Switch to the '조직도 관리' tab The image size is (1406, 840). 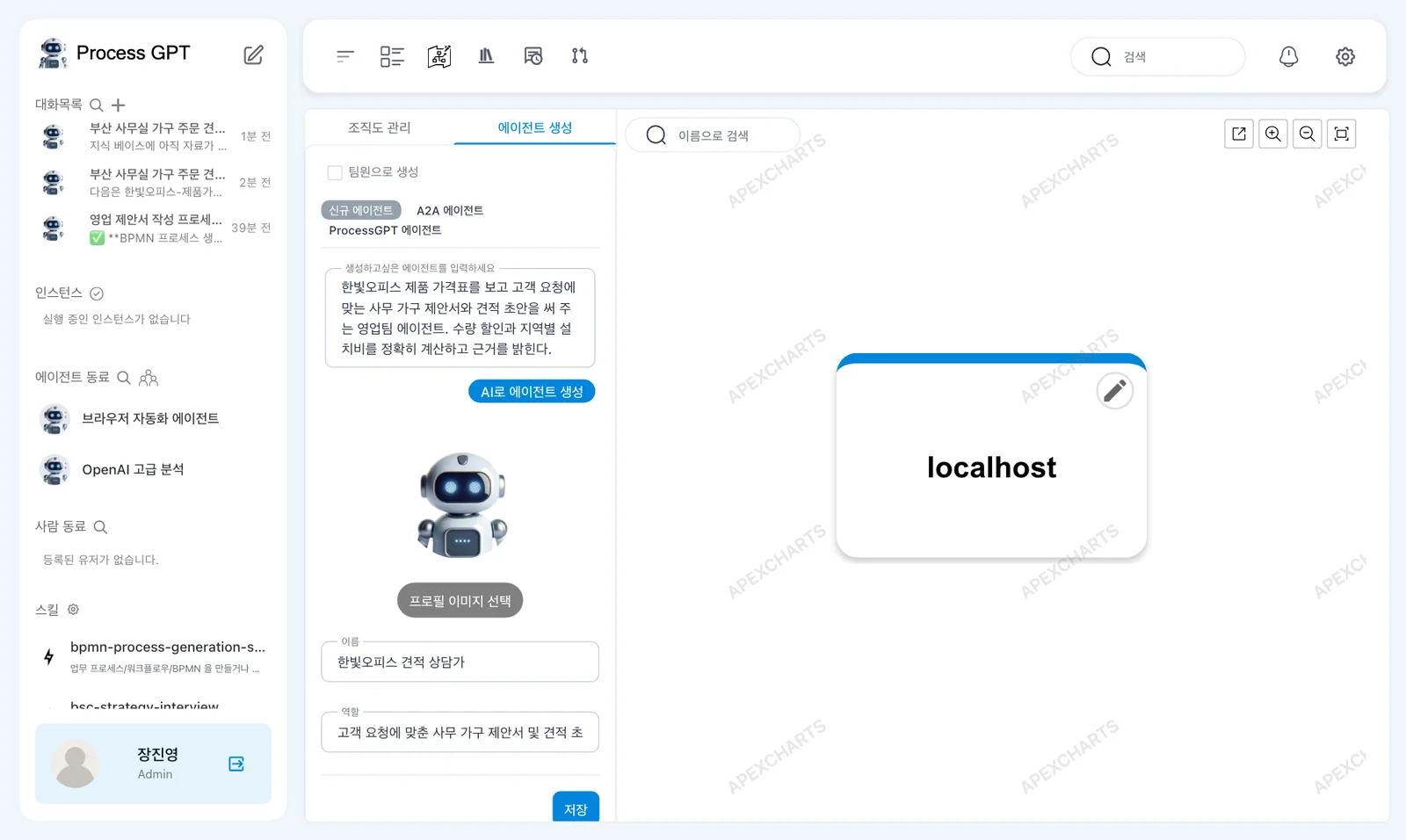point(380,127)
